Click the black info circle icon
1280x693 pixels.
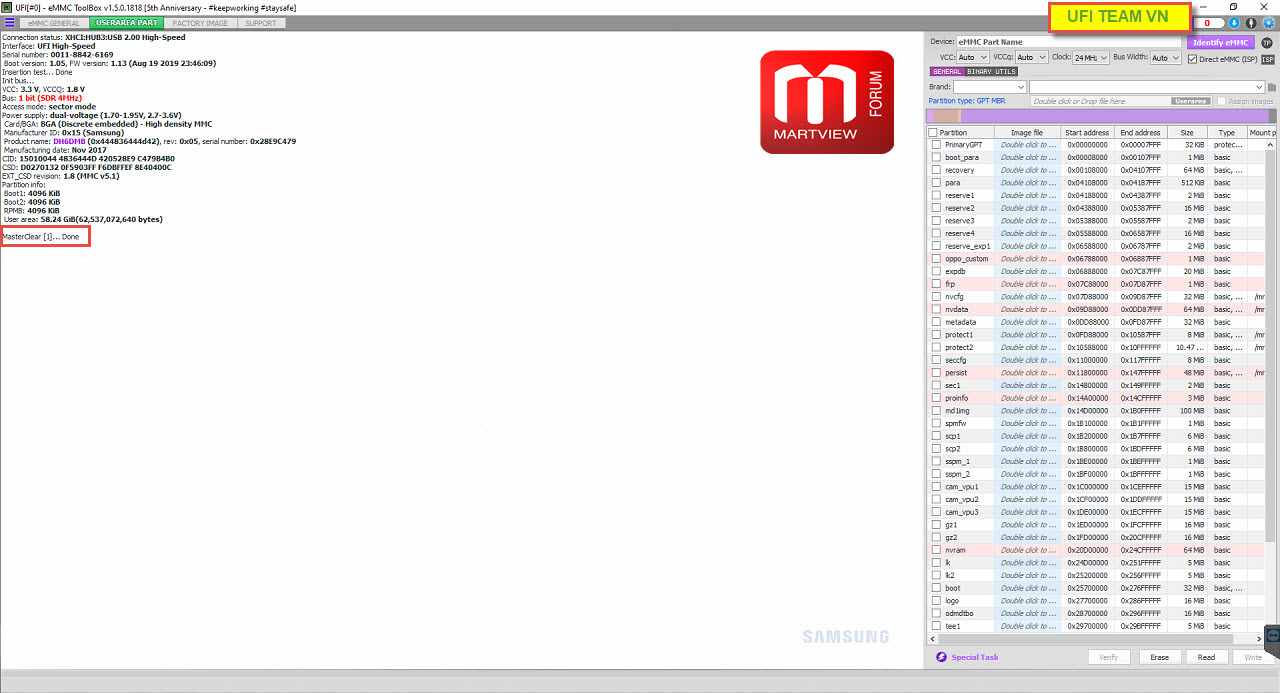[x=1250, y=22]
